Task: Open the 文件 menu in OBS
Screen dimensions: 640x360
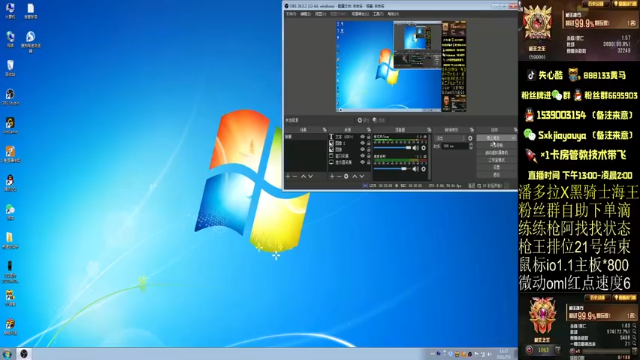Action: [x=291, y=14]
